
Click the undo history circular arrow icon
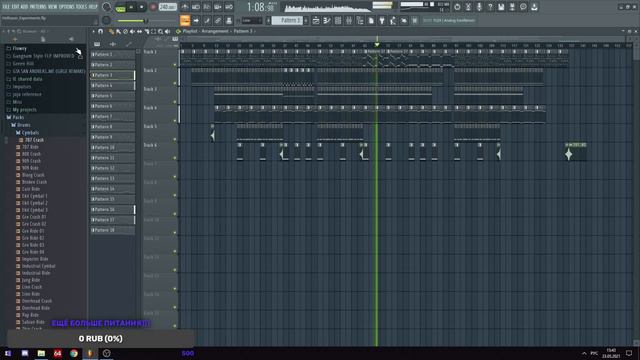coord(457,7)
